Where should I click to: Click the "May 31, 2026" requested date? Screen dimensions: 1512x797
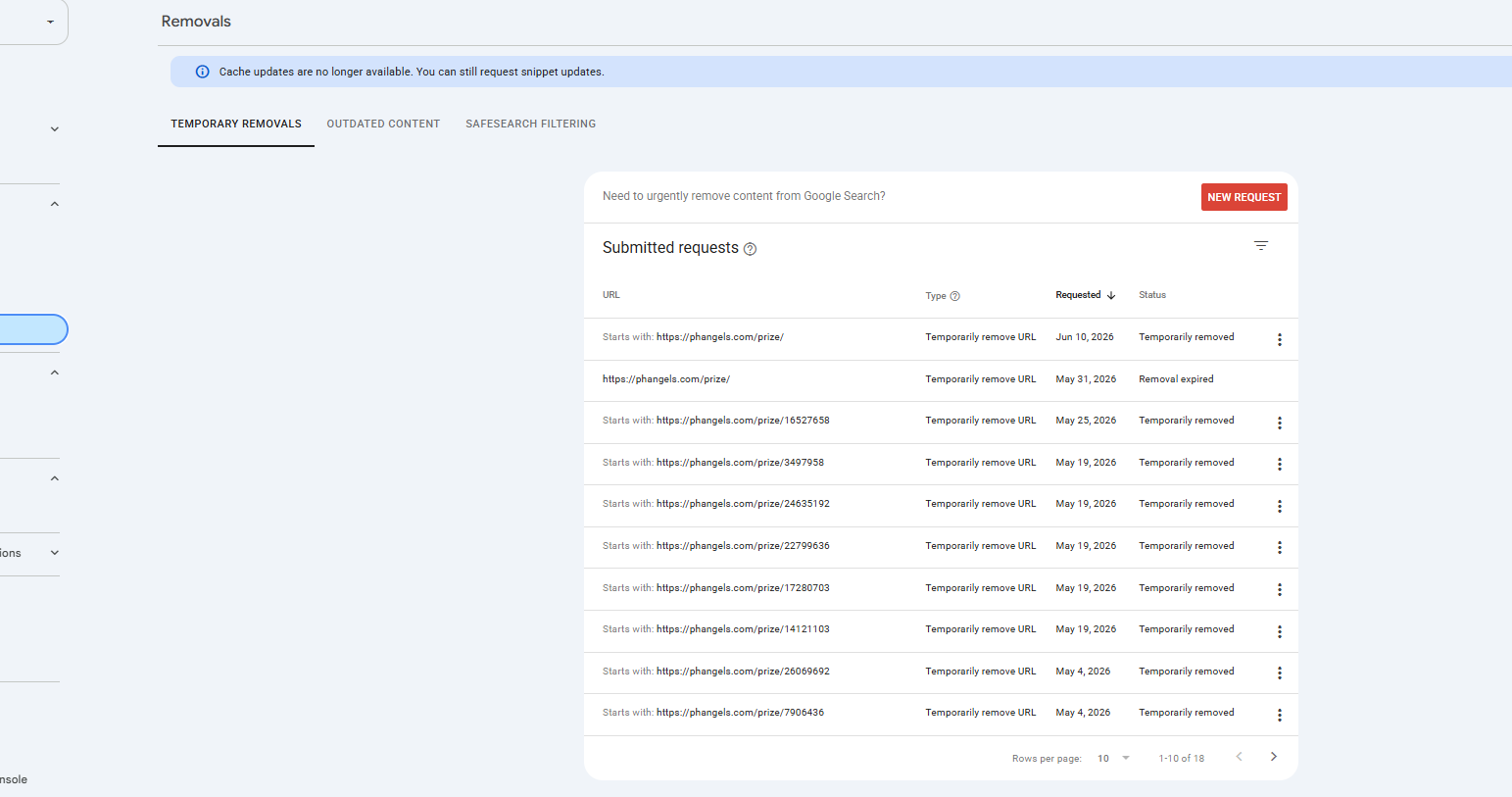pyautogui.click(x=1086, y=379)
